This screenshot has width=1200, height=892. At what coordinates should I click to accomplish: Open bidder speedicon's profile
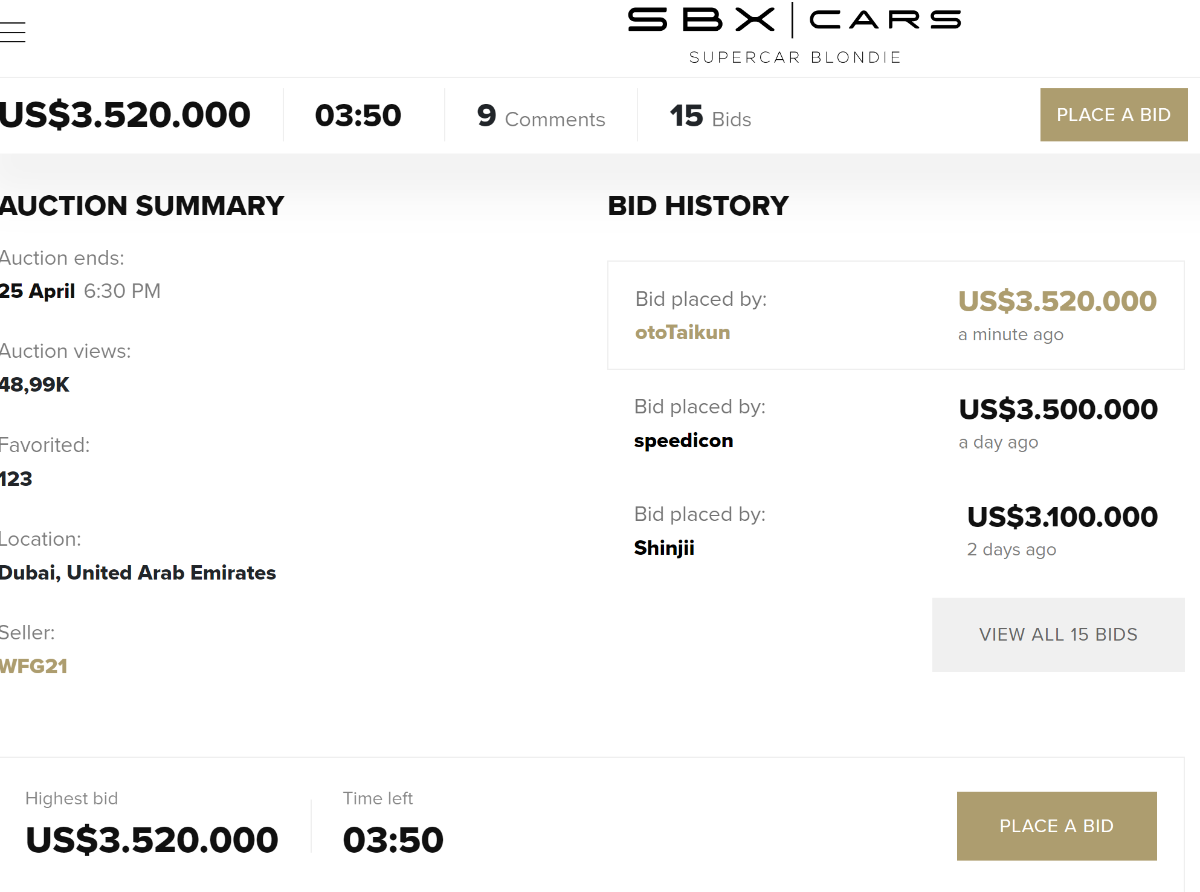pos(683,441)
